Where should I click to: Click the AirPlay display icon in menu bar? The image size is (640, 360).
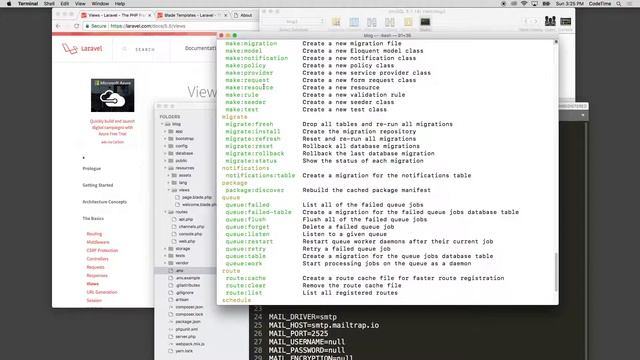pyautogui.click(x=534, y=4)
